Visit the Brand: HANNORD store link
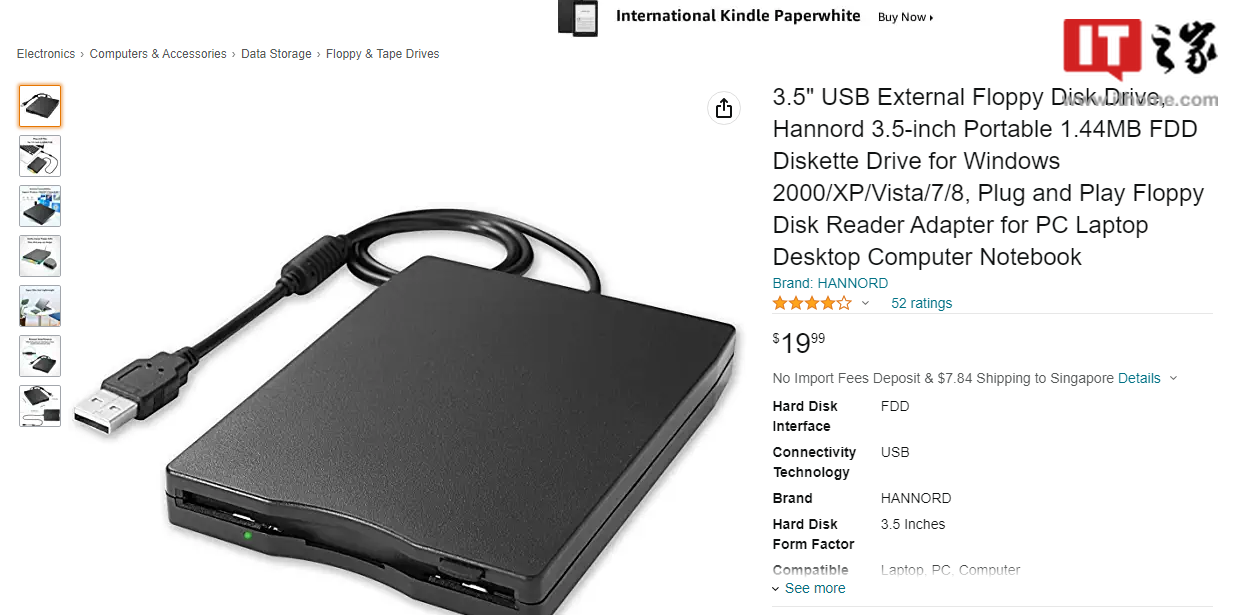 tap(830, 283)
